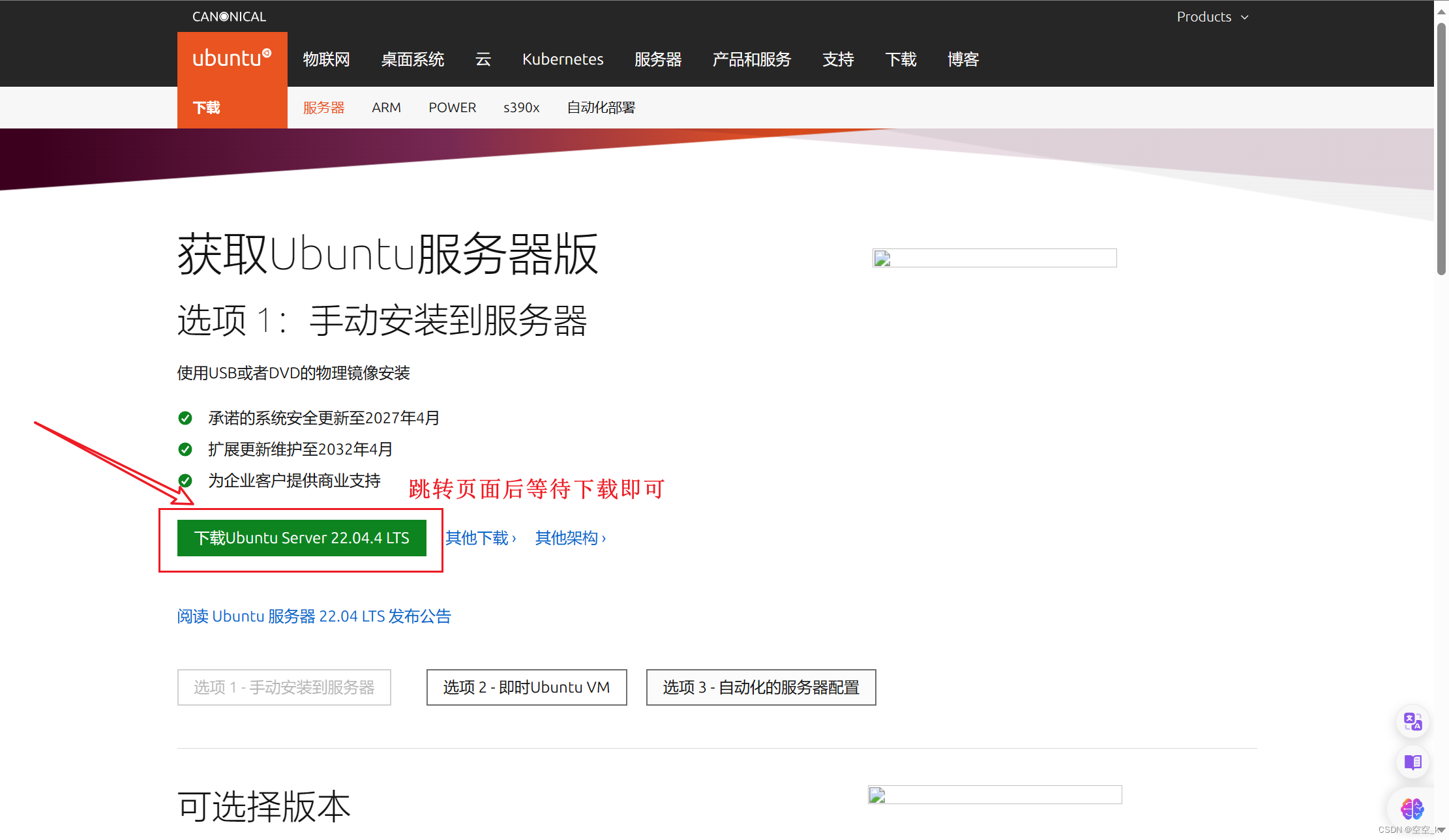Open the 服务器 top navigation item

(x=658, y=59)
